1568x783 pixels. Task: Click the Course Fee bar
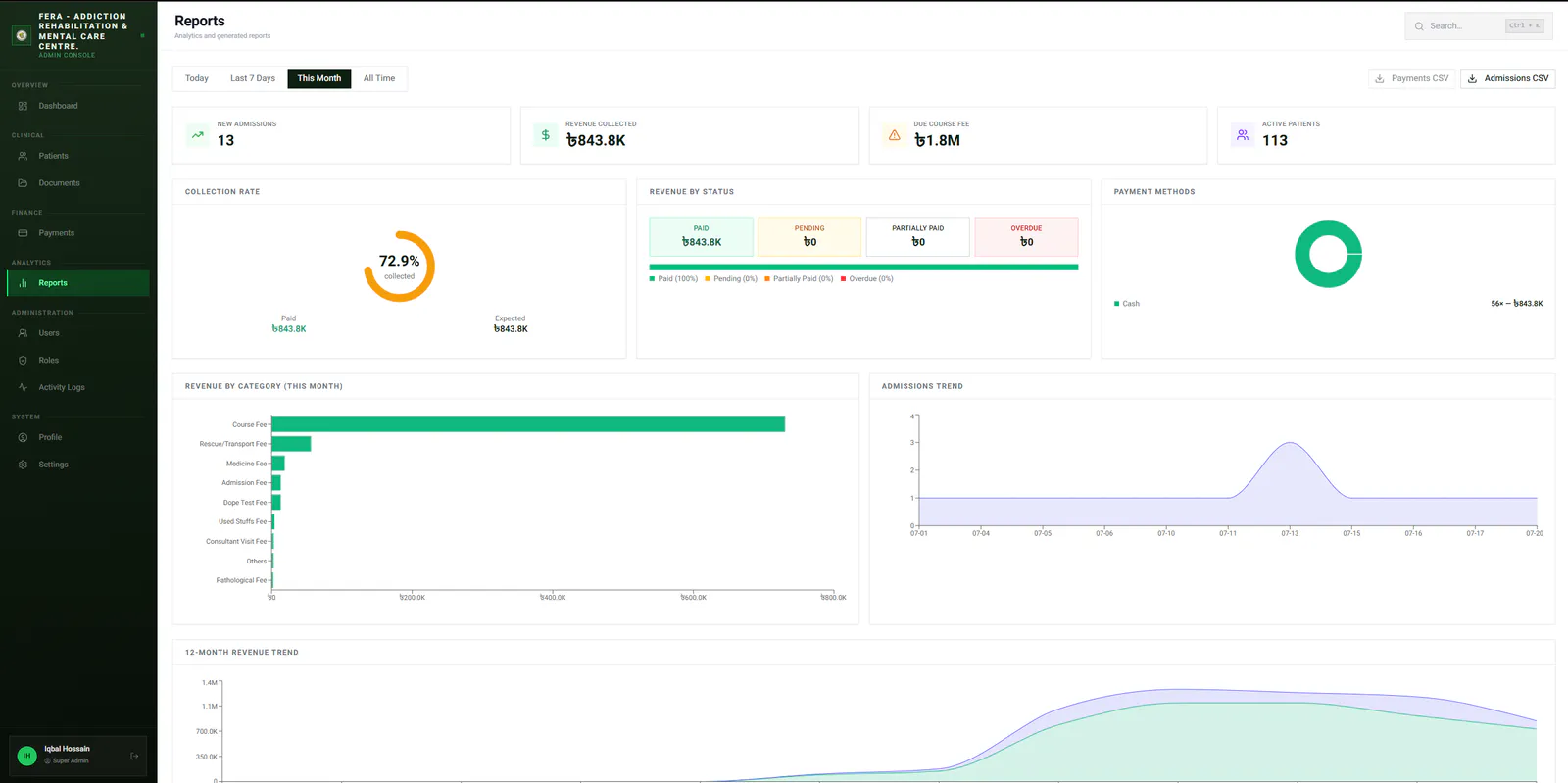pos(528,424)
